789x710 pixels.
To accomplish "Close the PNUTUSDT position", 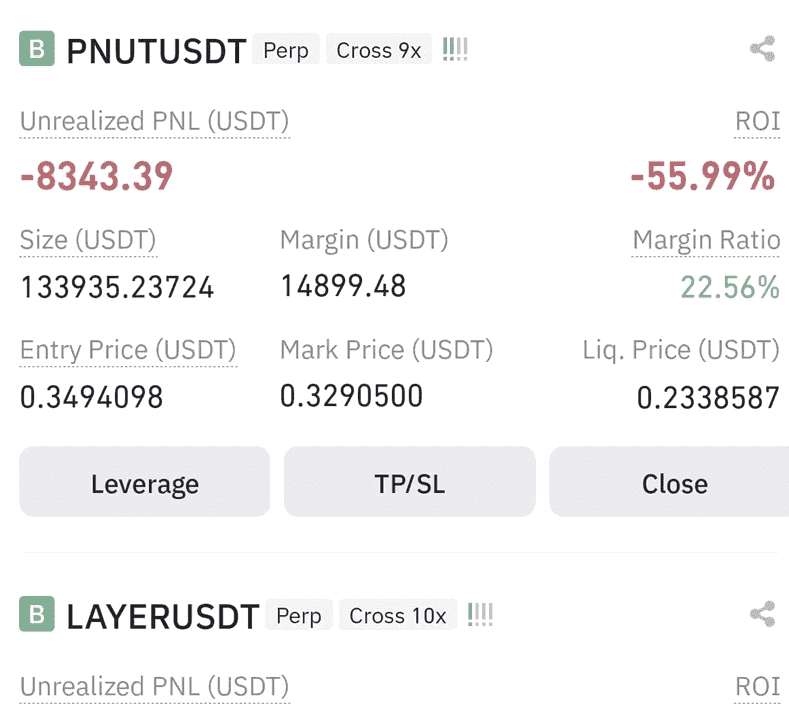I will pos(670,482).
